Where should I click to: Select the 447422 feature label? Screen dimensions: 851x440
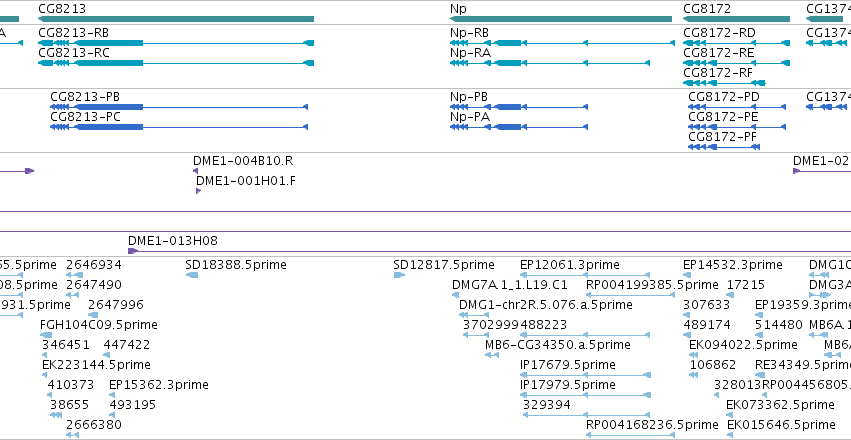click(x=127, y=345)
